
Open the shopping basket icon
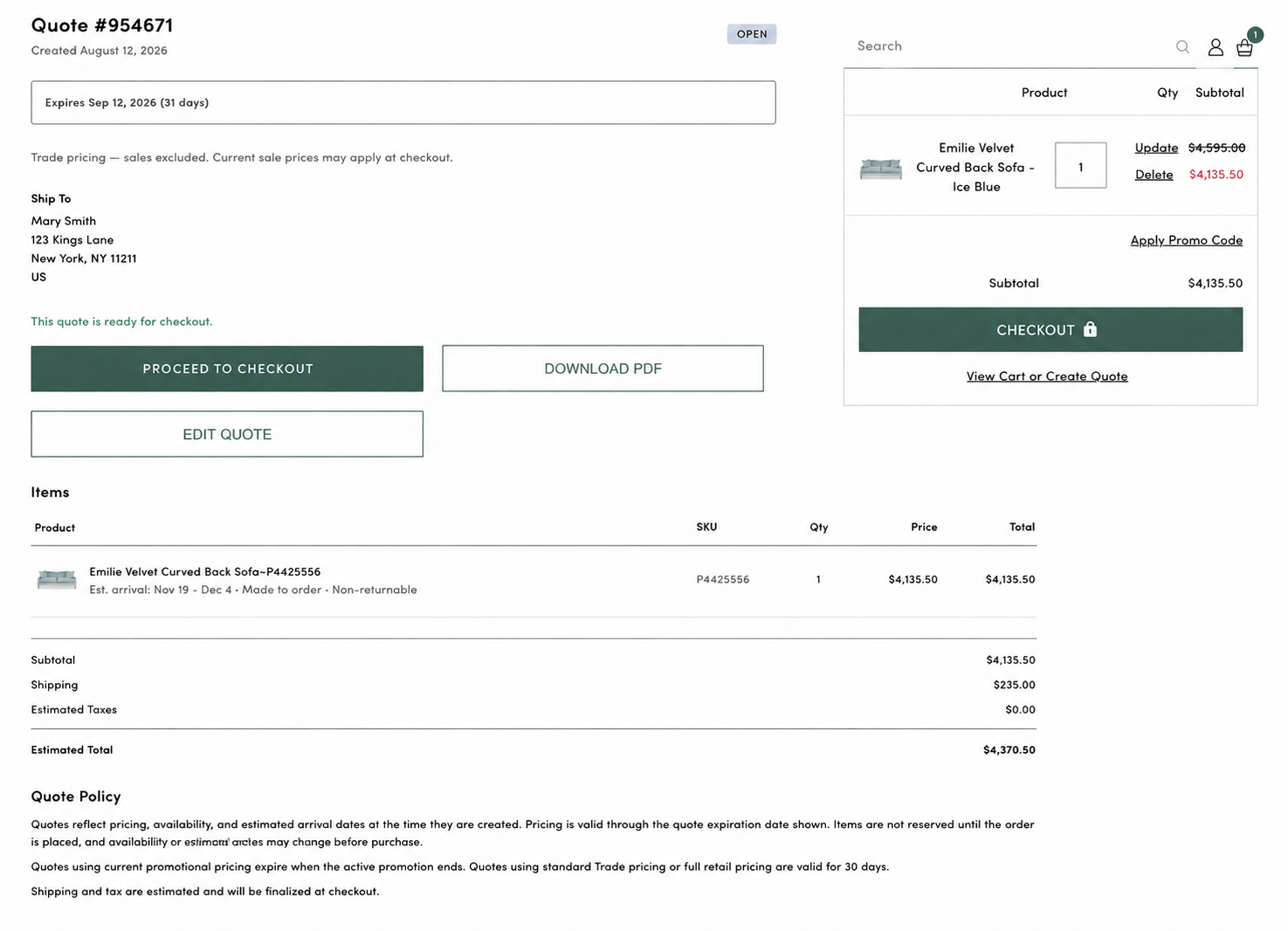(1245, 47)
